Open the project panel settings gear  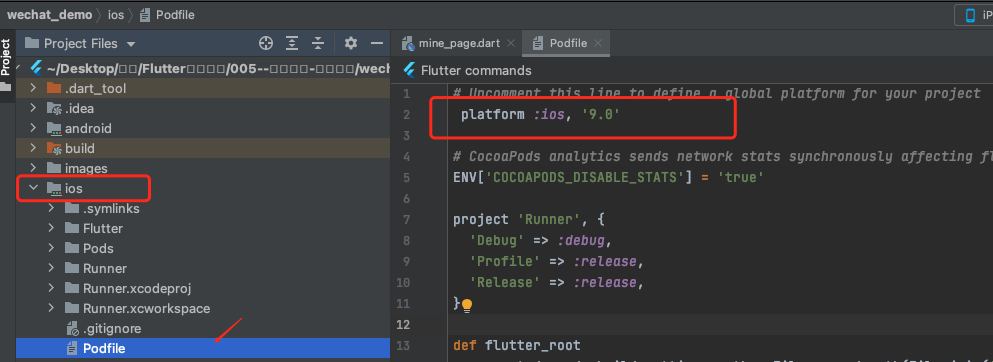point(351,43)
